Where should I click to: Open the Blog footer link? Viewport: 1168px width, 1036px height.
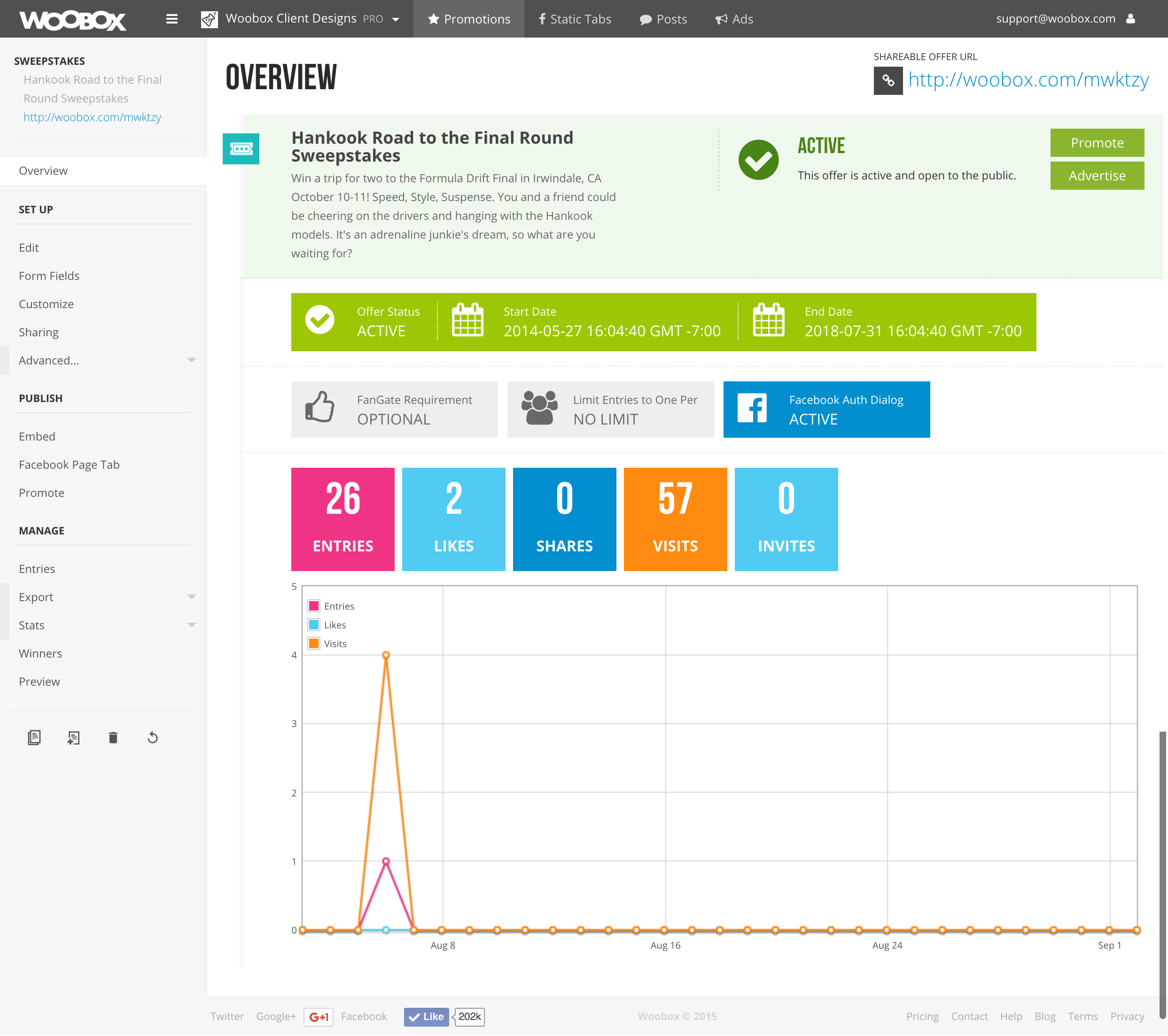pos(1044,1017)
